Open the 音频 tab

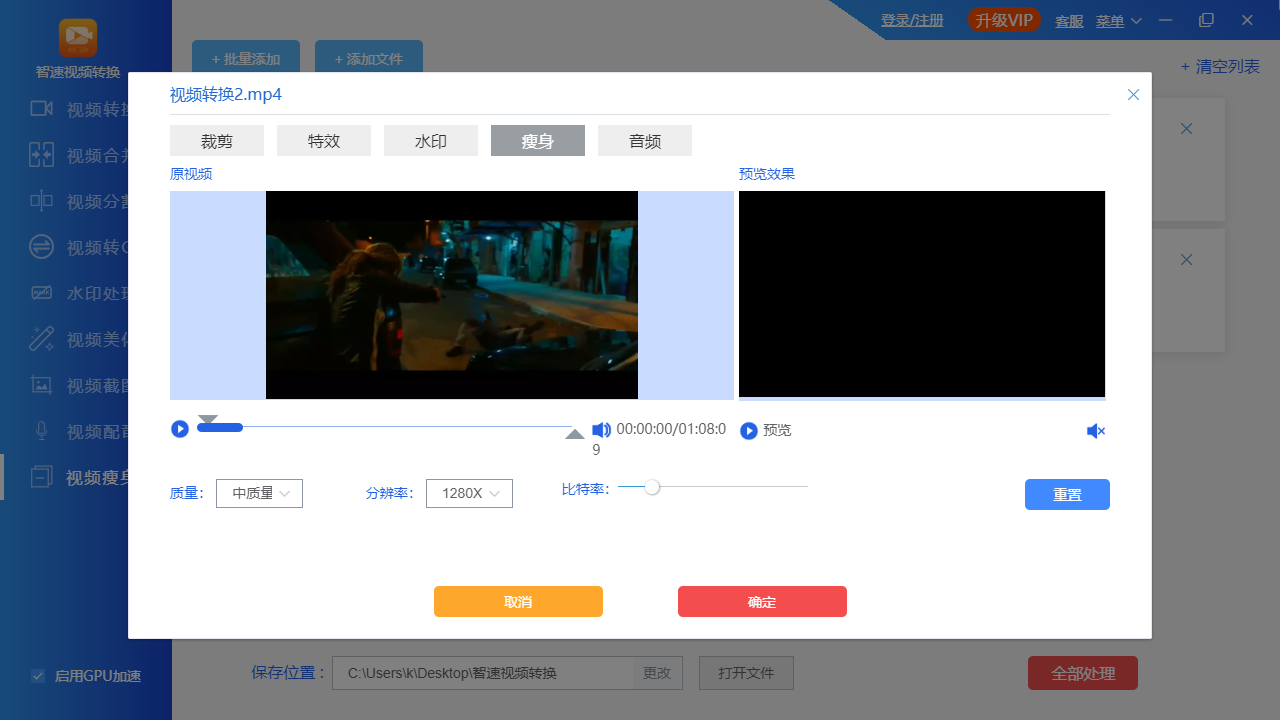pyautogui.click(x=644, y=140)
